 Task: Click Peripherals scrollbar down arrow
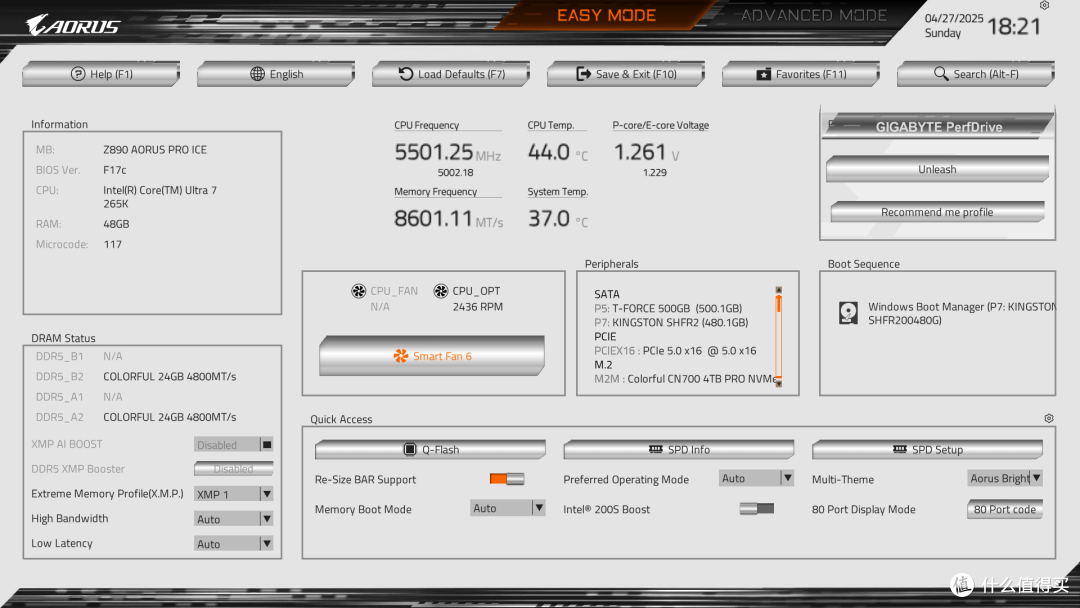(x=779, y=383)
